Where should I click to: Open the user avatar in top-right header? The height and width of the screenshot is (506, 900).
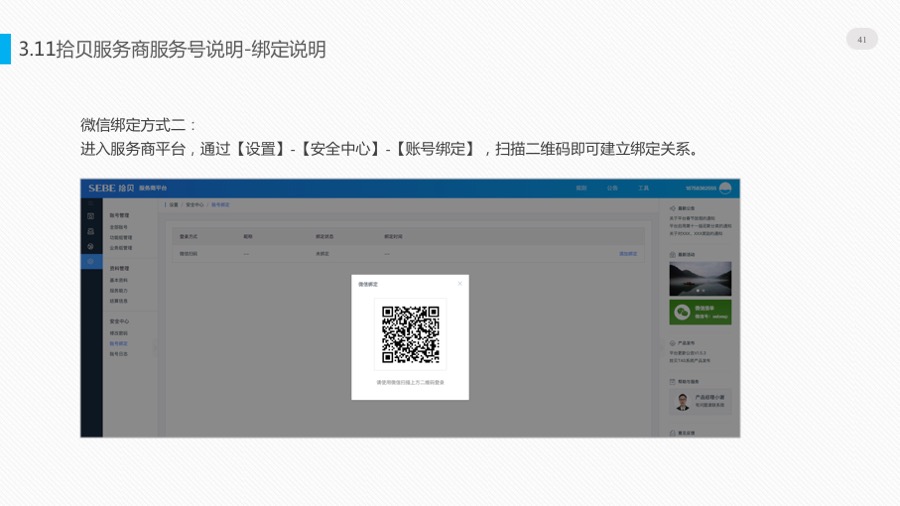725,188
